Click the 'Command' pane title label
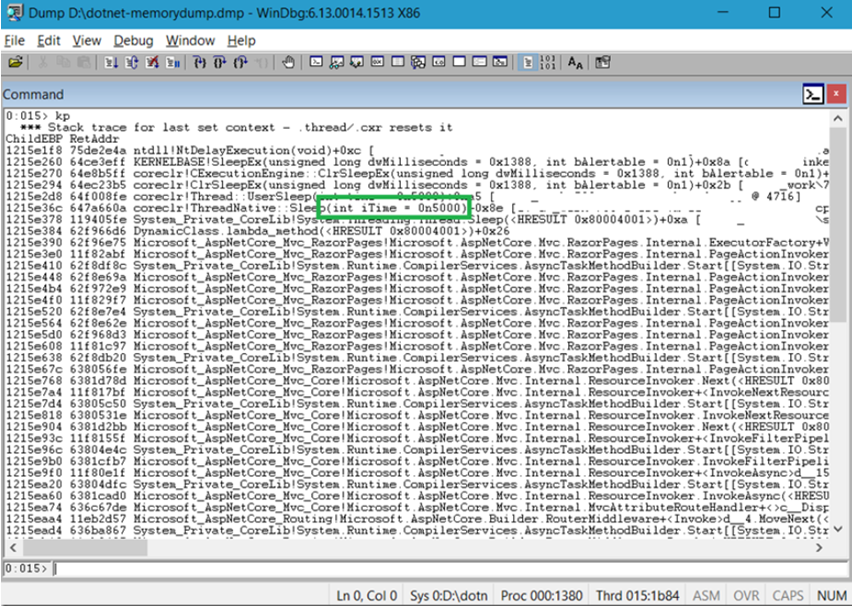The height and width of the screenshot is (606, 852). coord(33,95)
